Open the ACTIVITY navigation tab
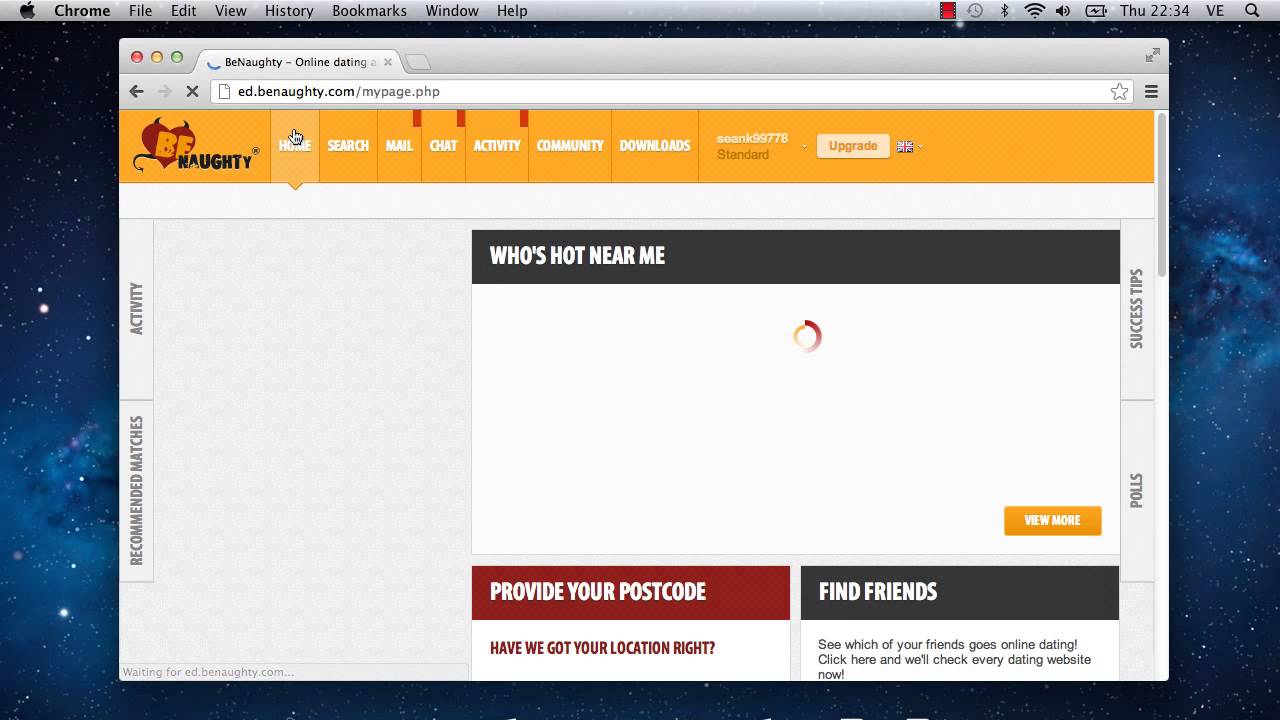Image resolution: width=1280 pixels, height=720 pixels. (x=497, y=146)
